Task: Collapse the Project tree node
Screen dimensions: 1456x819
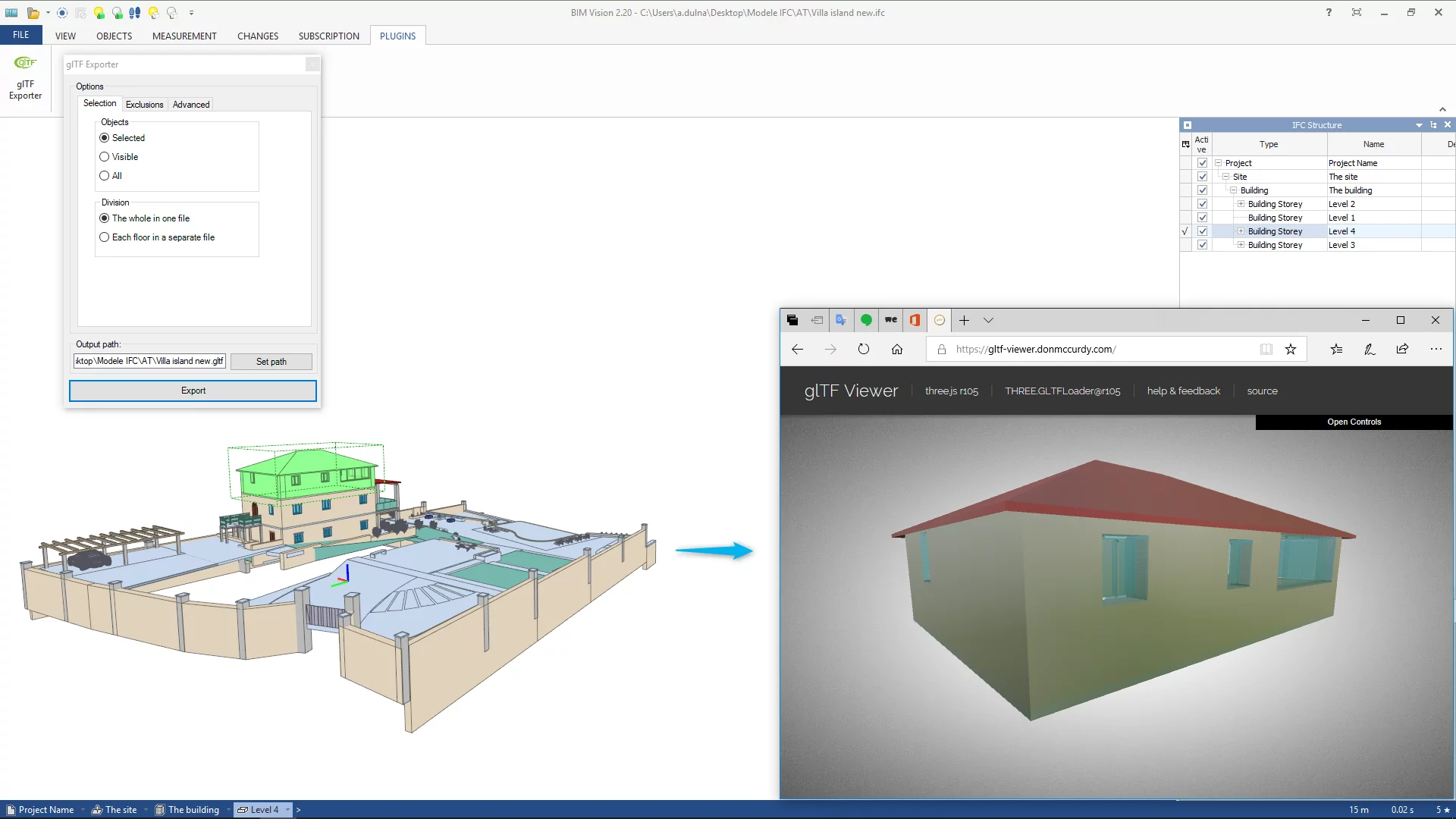Action: (1218, 163)
